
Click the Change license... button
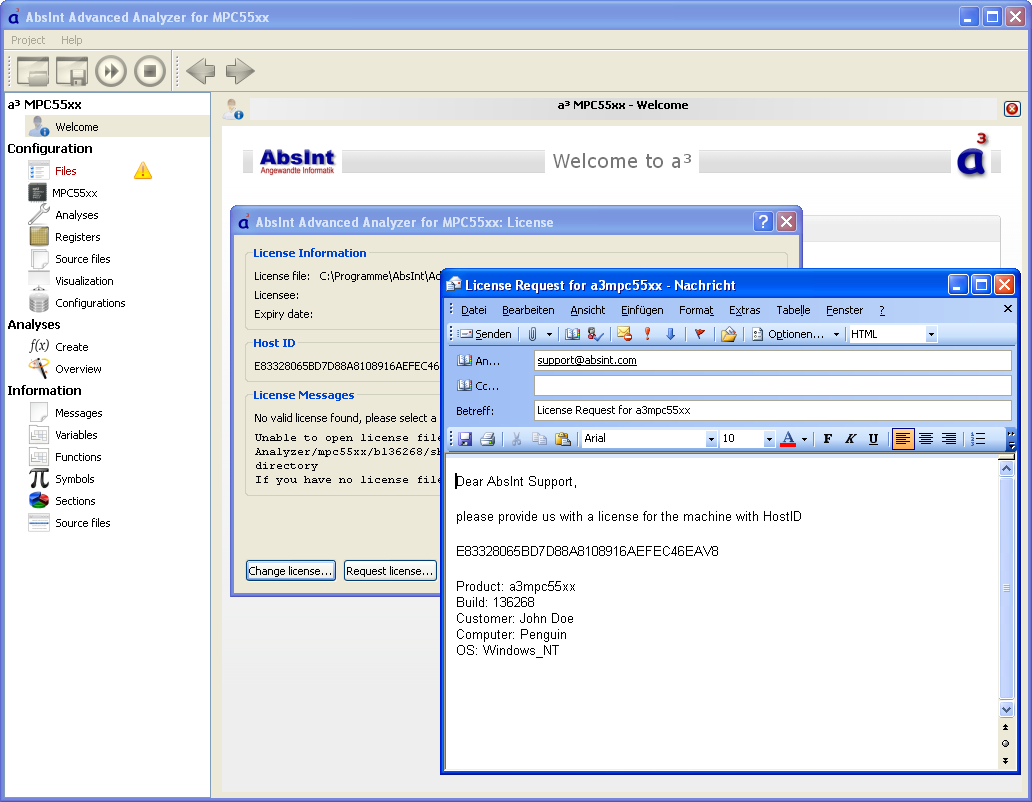(x=290, y=570)
